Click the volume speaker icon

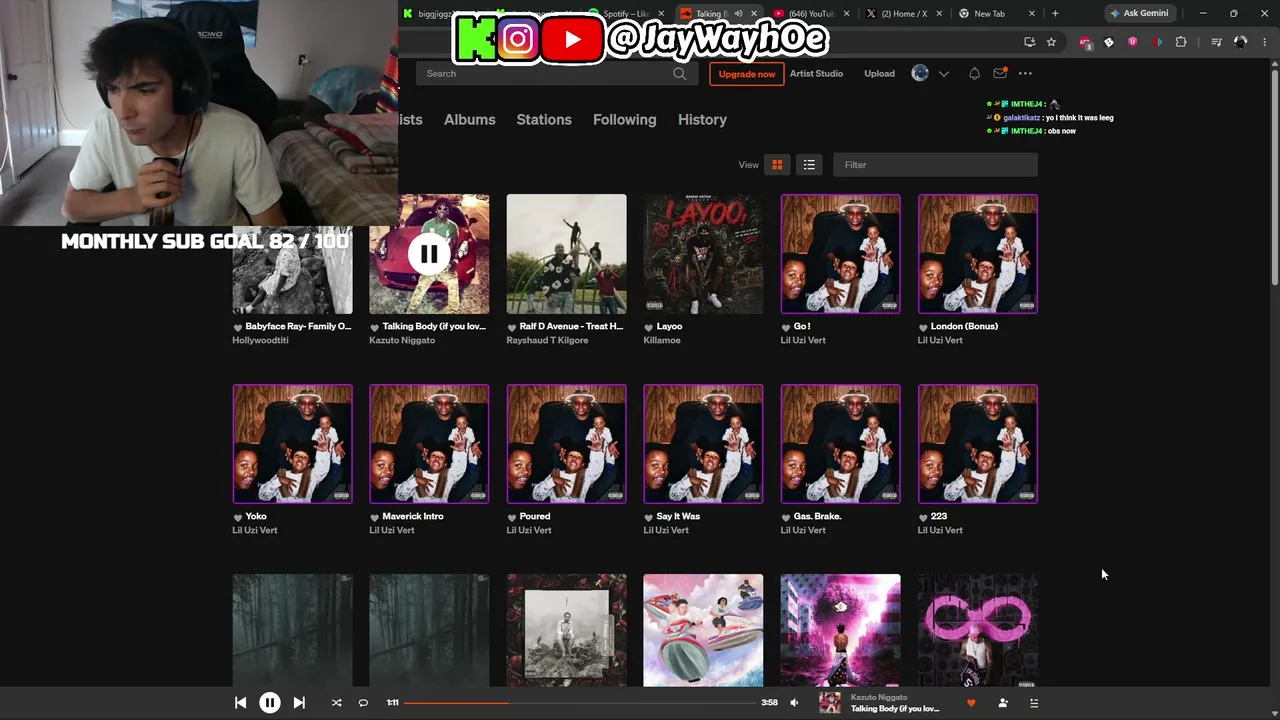pos(794,703)
